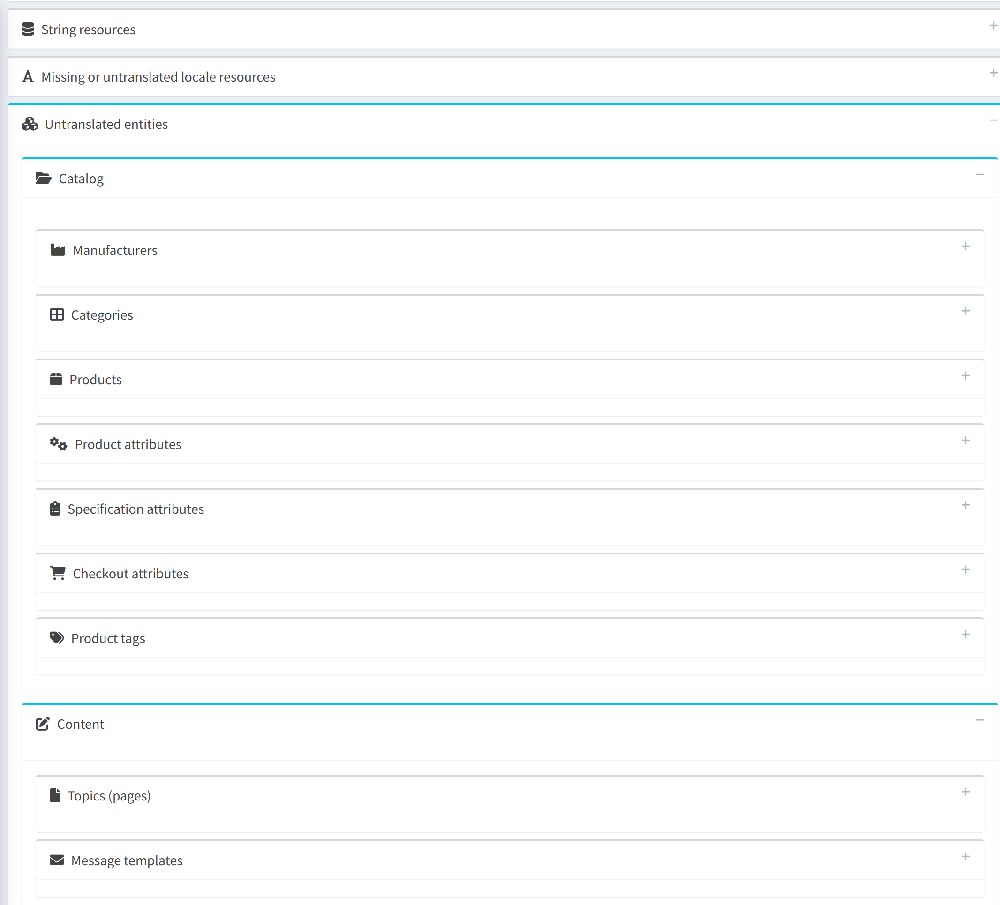Click the Specification attributes clipboard icon
This screenshot has height=905, width=1000.
pos(55,508)
